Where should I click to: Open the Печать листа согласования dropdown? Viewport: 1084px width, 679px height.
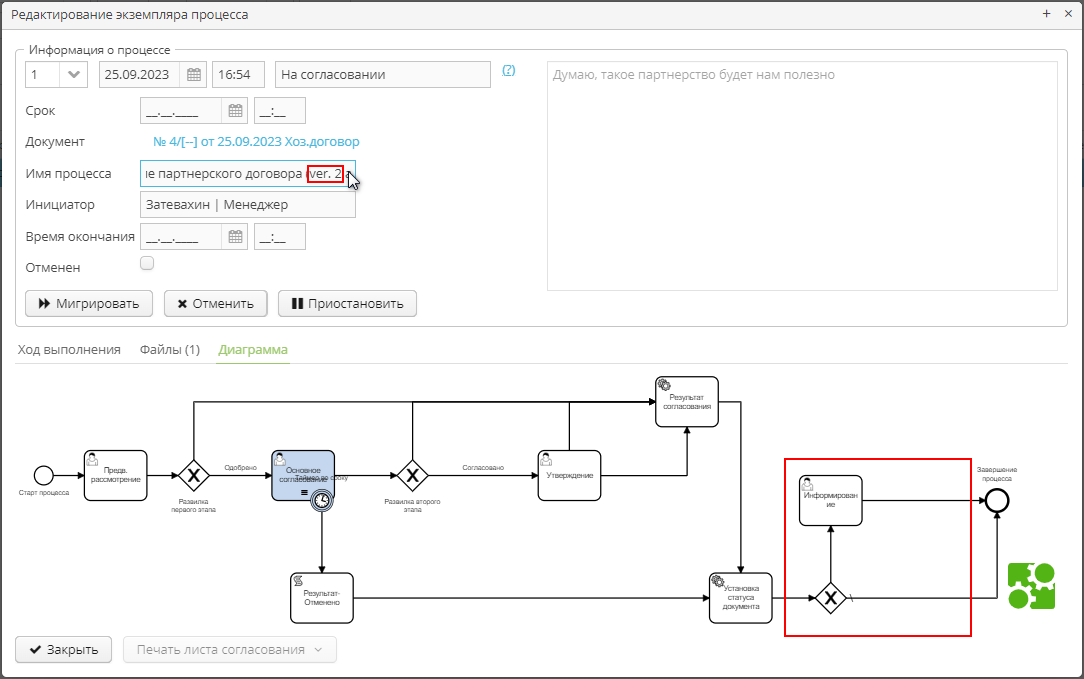229,649
